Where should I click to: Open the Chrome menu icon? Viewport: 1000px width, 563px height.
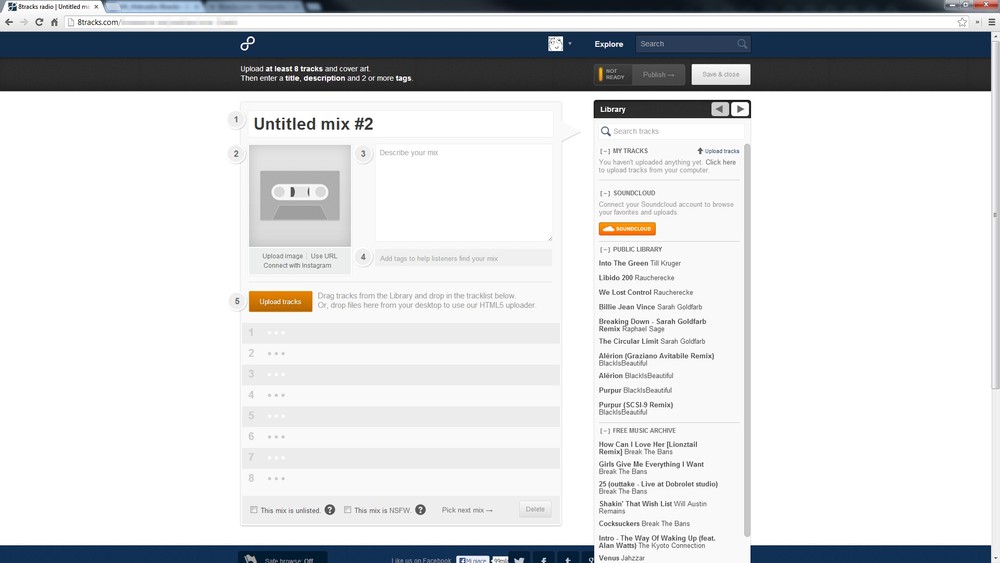point(992,22)
